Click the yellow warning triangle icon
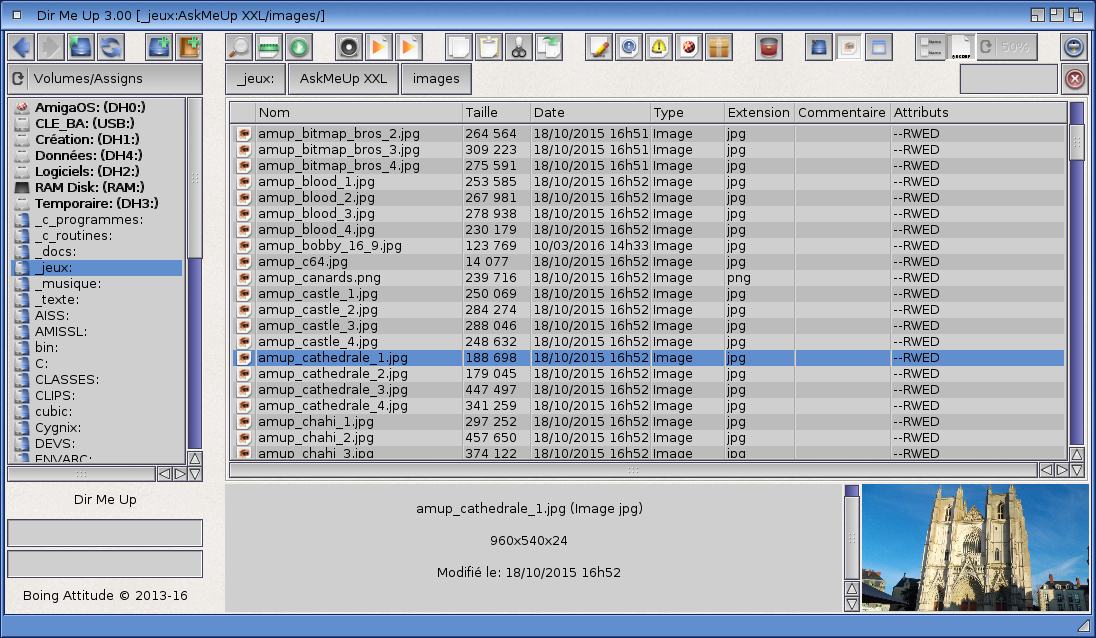 pos(658,47)
